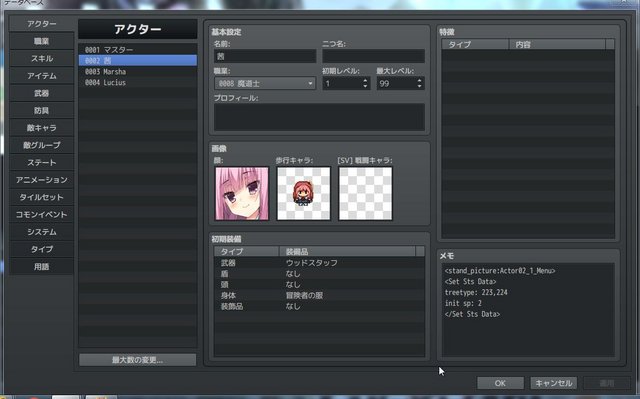Open the 防具 tab
This screenshot has width=640, height=399.
pos(42,111)
